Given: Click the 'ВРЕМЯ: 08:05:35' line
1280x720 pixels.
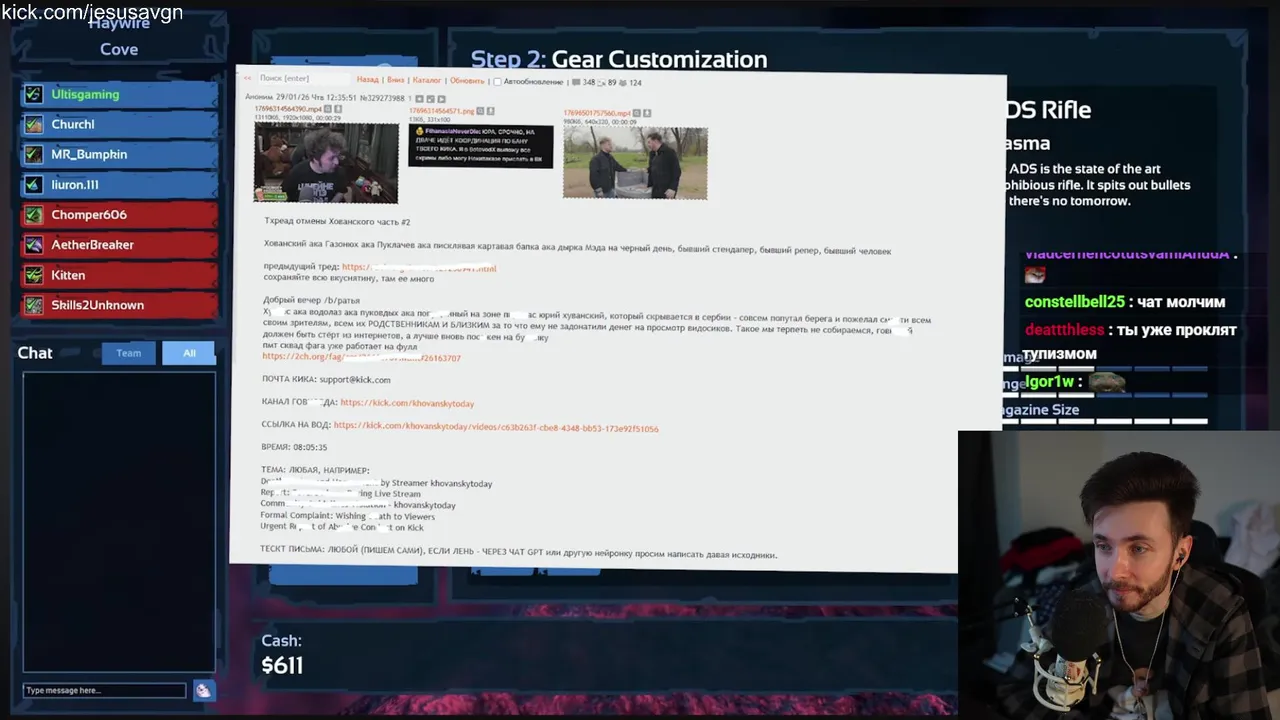Looking at the screenshot, I should [x=294, y=447].
